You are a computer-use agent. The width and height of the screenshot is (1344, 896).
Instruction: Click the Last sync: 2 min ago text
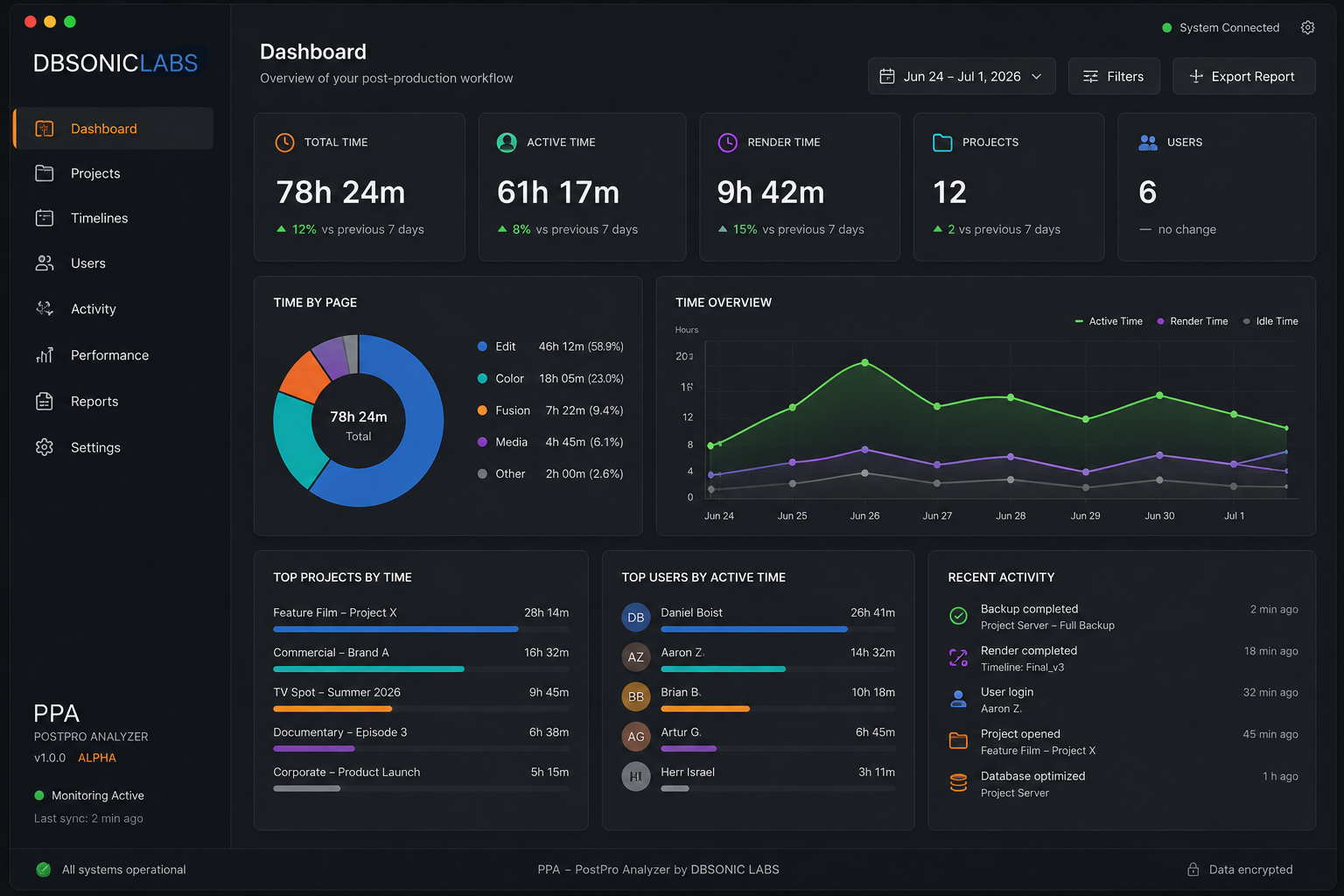click(88, 818)
